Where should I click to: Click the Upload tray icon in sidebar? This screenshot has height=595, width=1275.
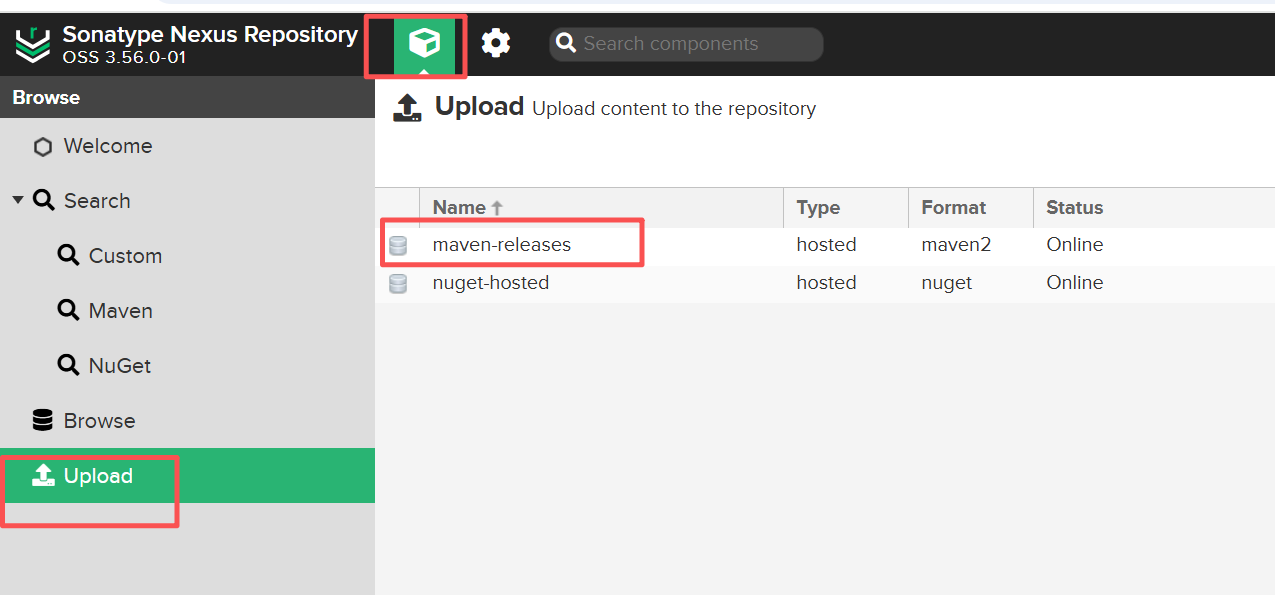(43, 475)
